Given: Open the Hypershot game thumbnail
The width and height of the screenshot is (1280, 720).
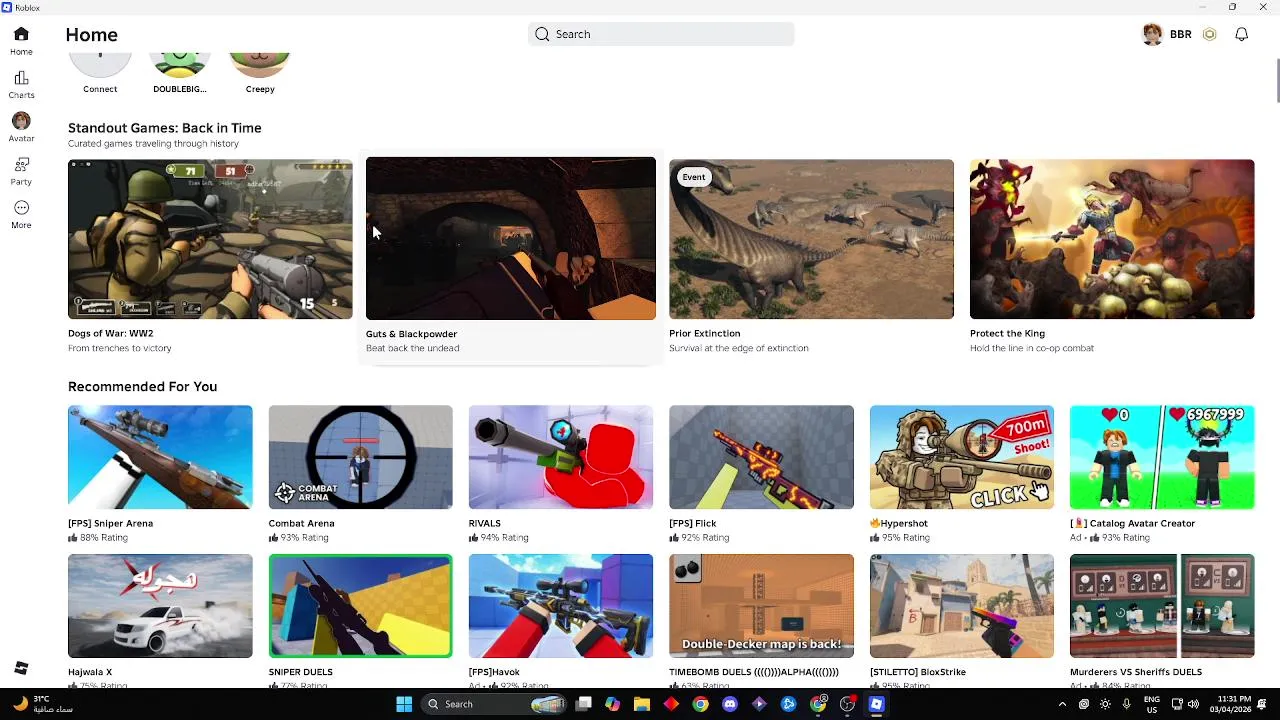Looking at the screenshot, I should (962, 457).
